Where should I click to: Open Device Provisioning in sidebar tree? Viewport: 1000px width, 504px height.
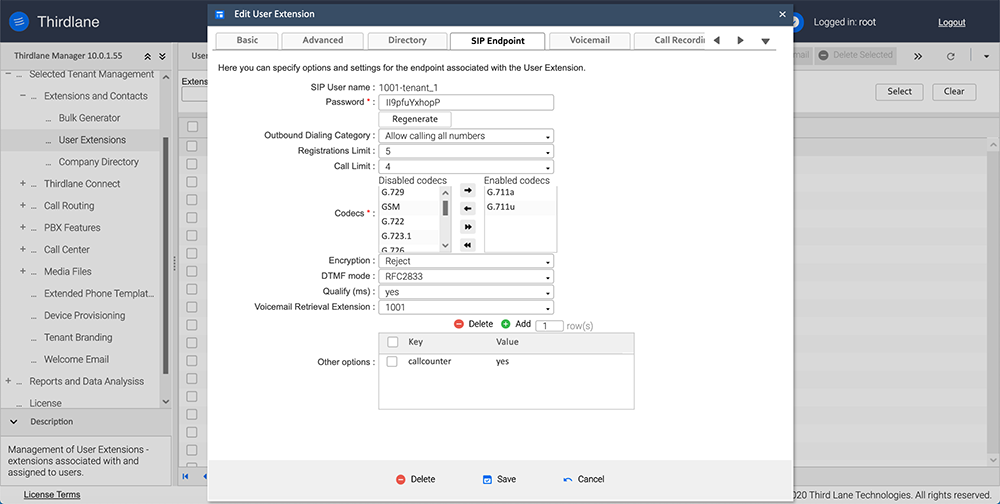click(x=84, y=316)
